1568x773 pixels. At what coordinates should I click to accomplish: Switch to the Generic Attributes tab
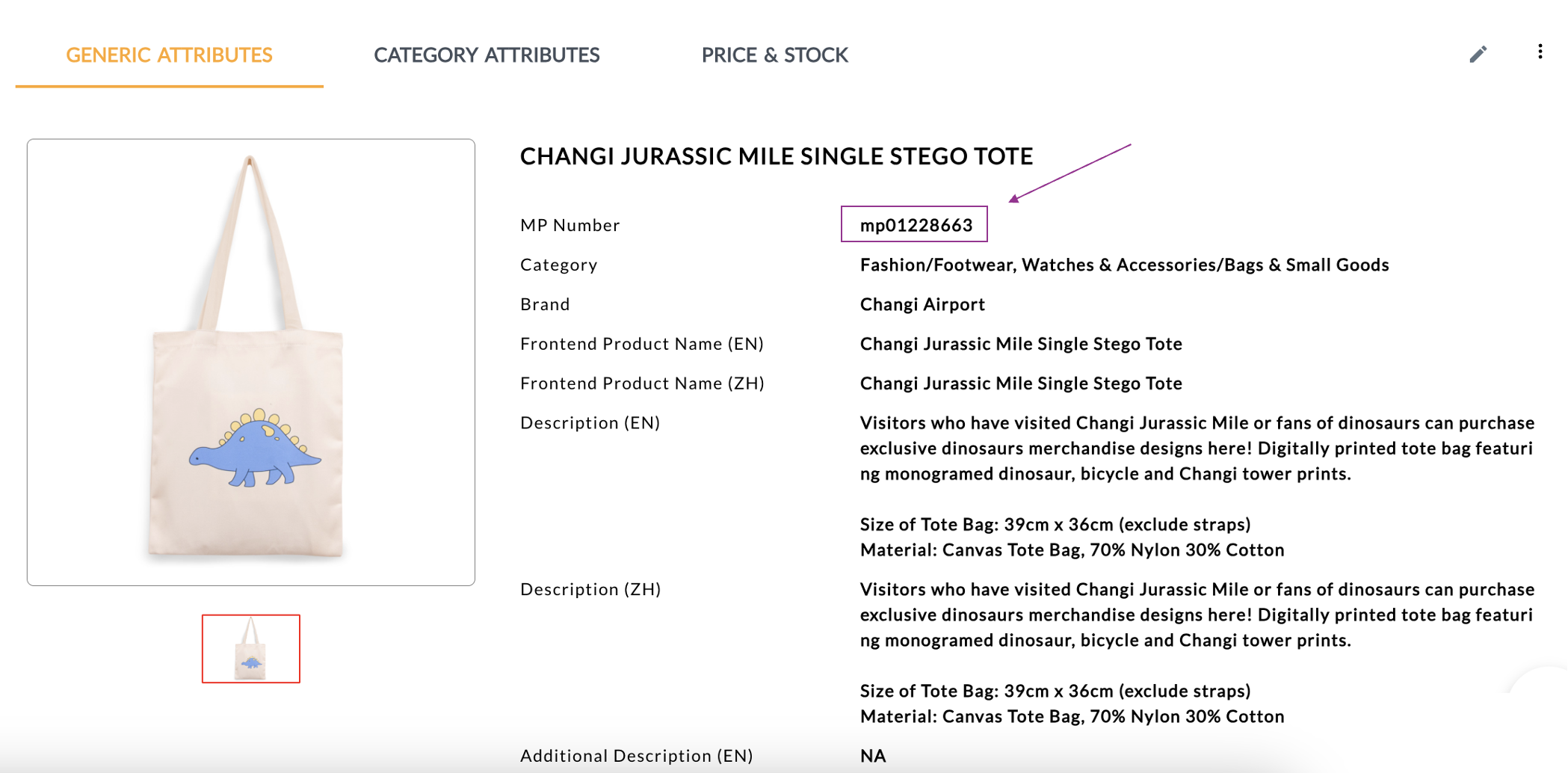[169, 55]
